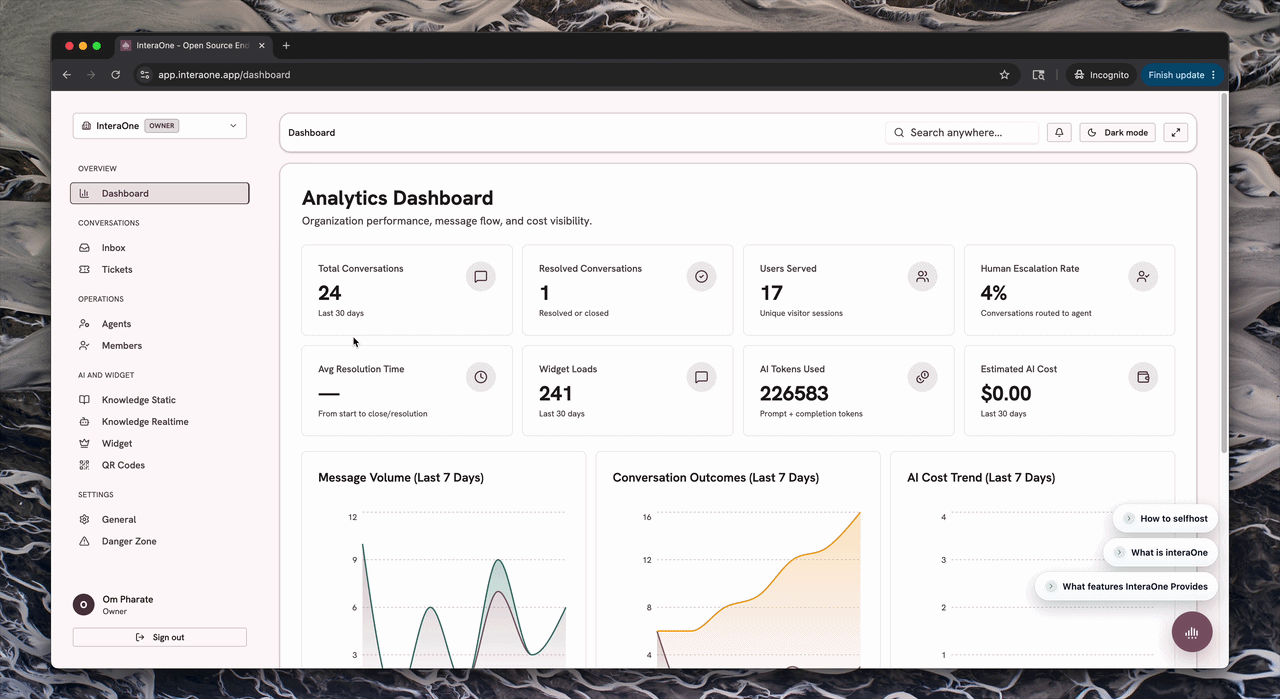Bookmark this page with star icon
The width and height of the screenshot is (1280, 699).
[x=1004, y=75]
